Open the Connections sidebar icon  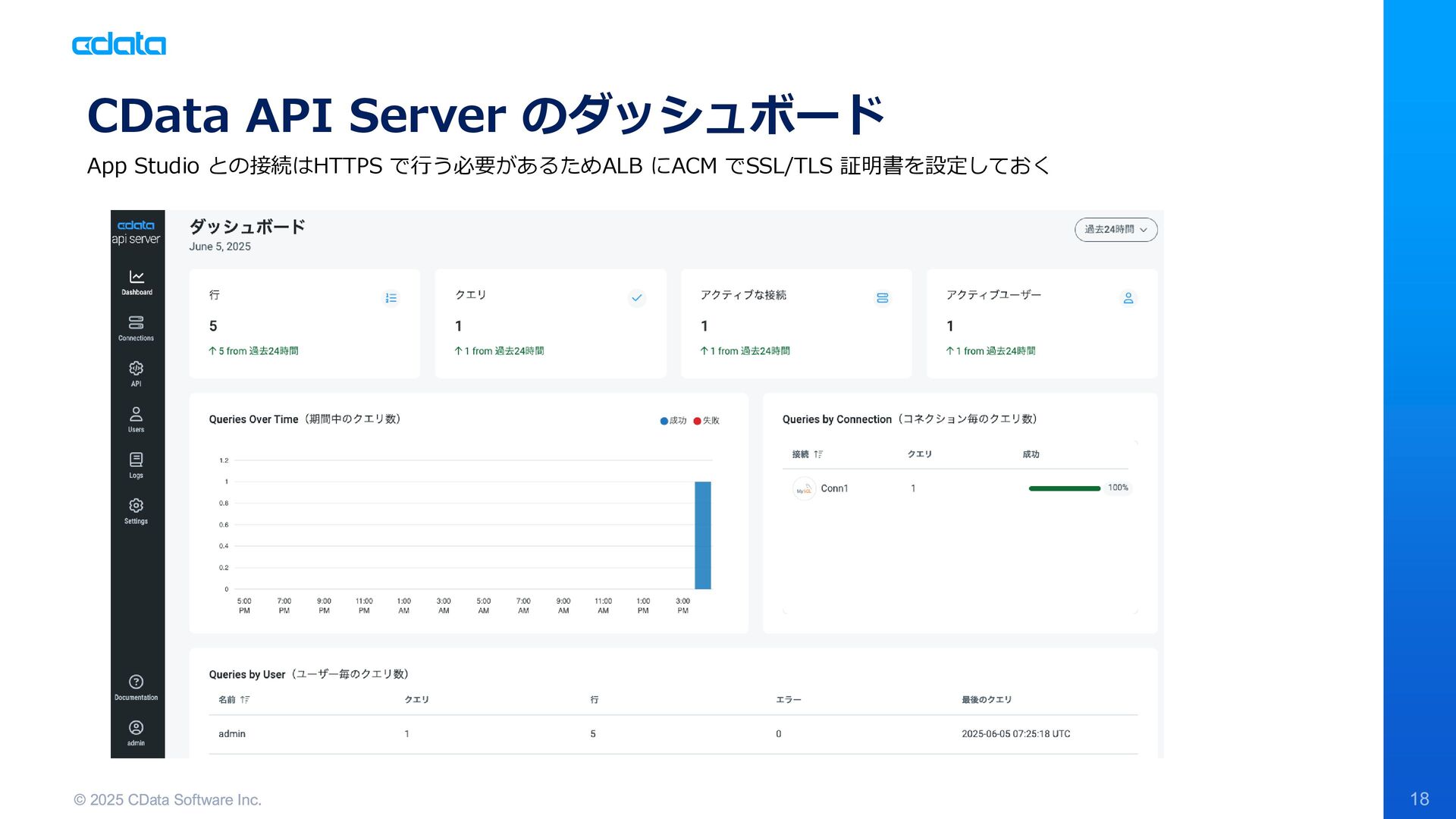point(136,323)
